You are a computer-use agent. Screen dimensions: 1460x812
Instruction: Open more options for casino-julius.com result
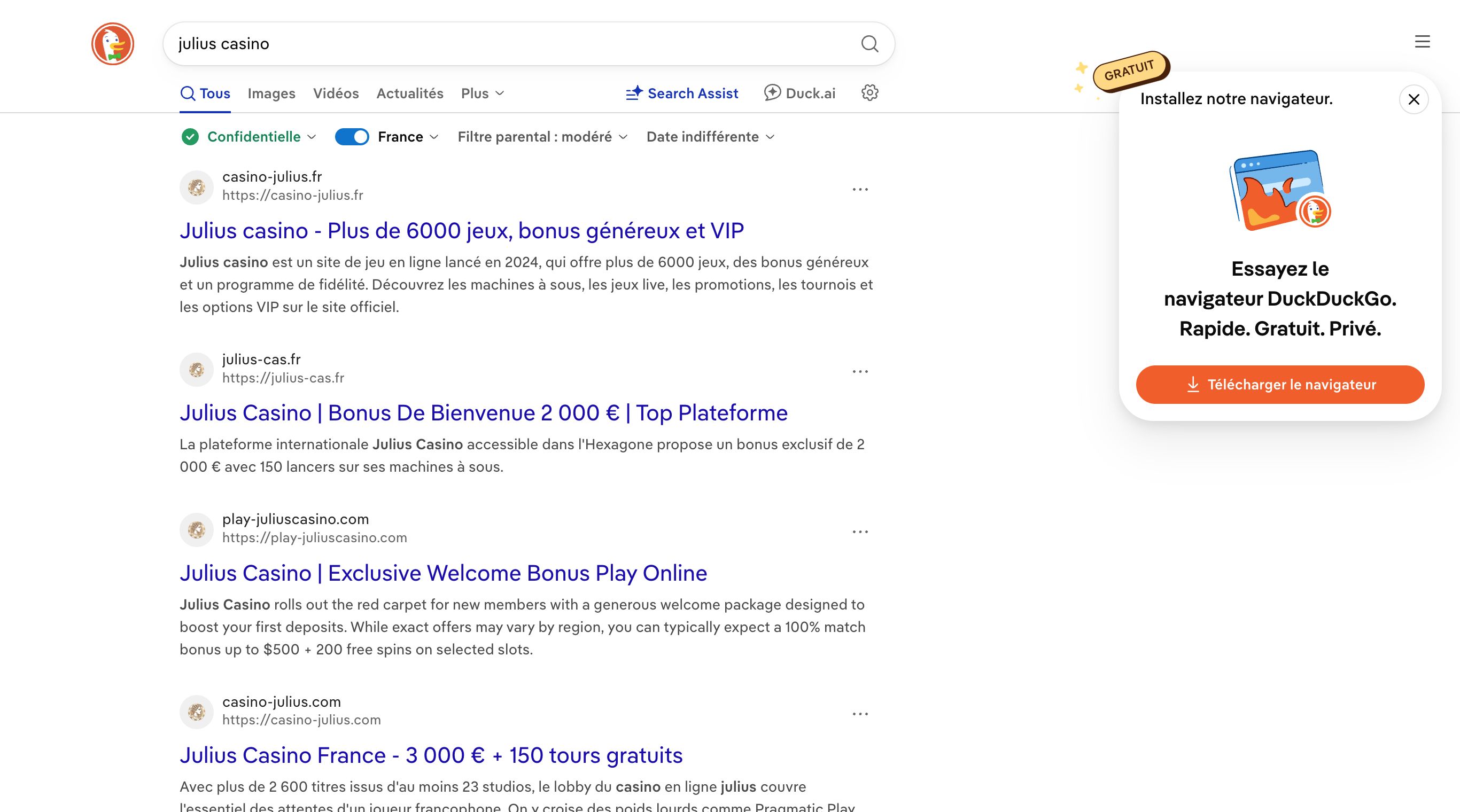(x=860, y=714)
